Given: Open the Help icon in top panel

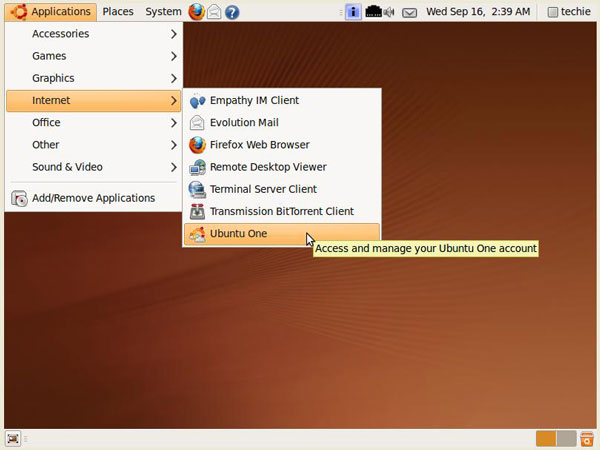Looking at the screenshot, I should tap(232, 12).
